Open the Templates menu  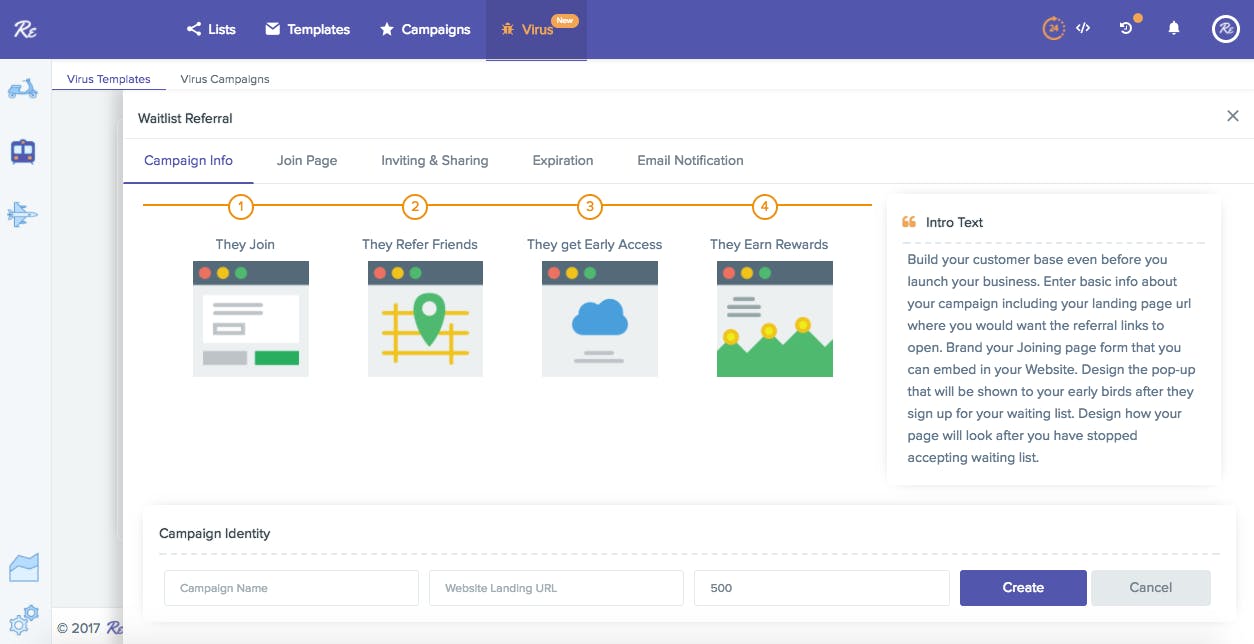(307, 29)
